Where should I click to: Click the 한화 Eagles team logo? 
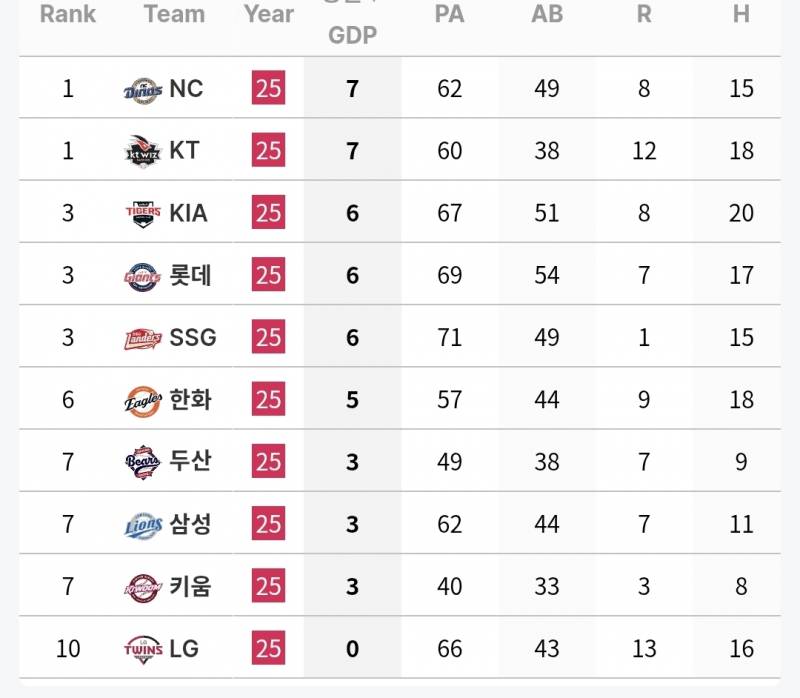click(x=142, y=400)
